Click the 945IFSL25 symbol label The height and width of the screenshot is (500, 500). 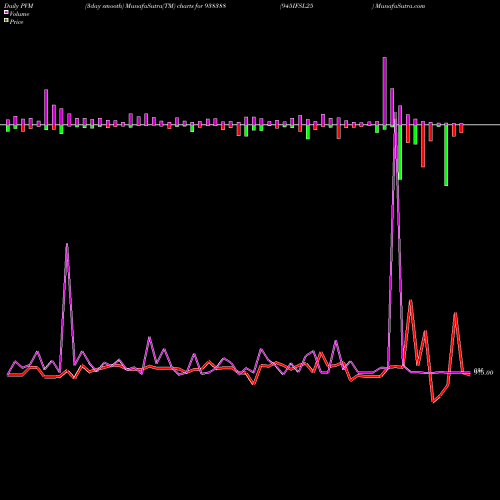(296, 6)
